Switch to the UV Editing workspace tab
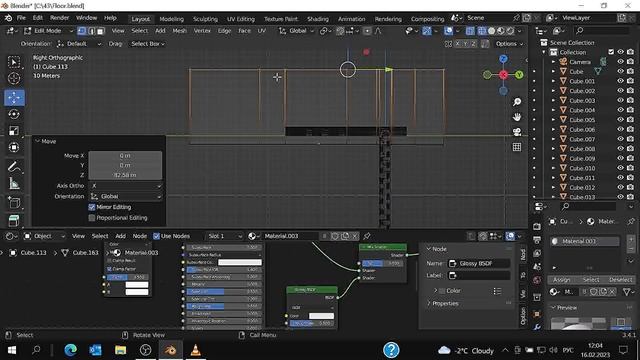This screenshot has height=360, width=640. (240, 19)
